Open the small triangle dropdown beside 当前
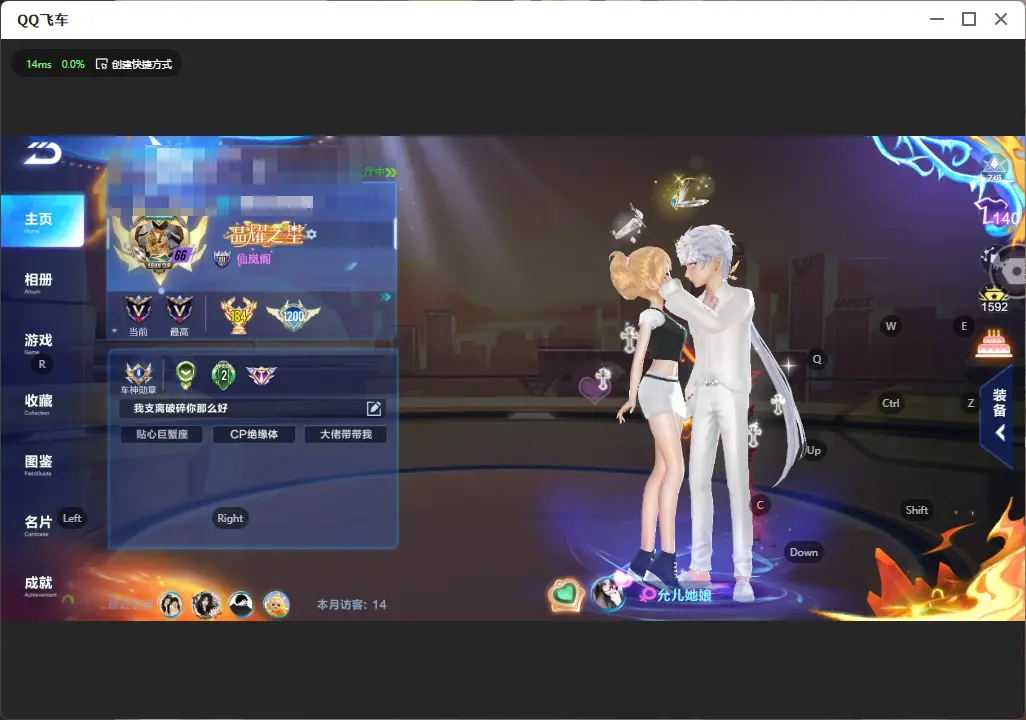The height and width of the screenshot is (720, 1026). (x=115, y=331)
